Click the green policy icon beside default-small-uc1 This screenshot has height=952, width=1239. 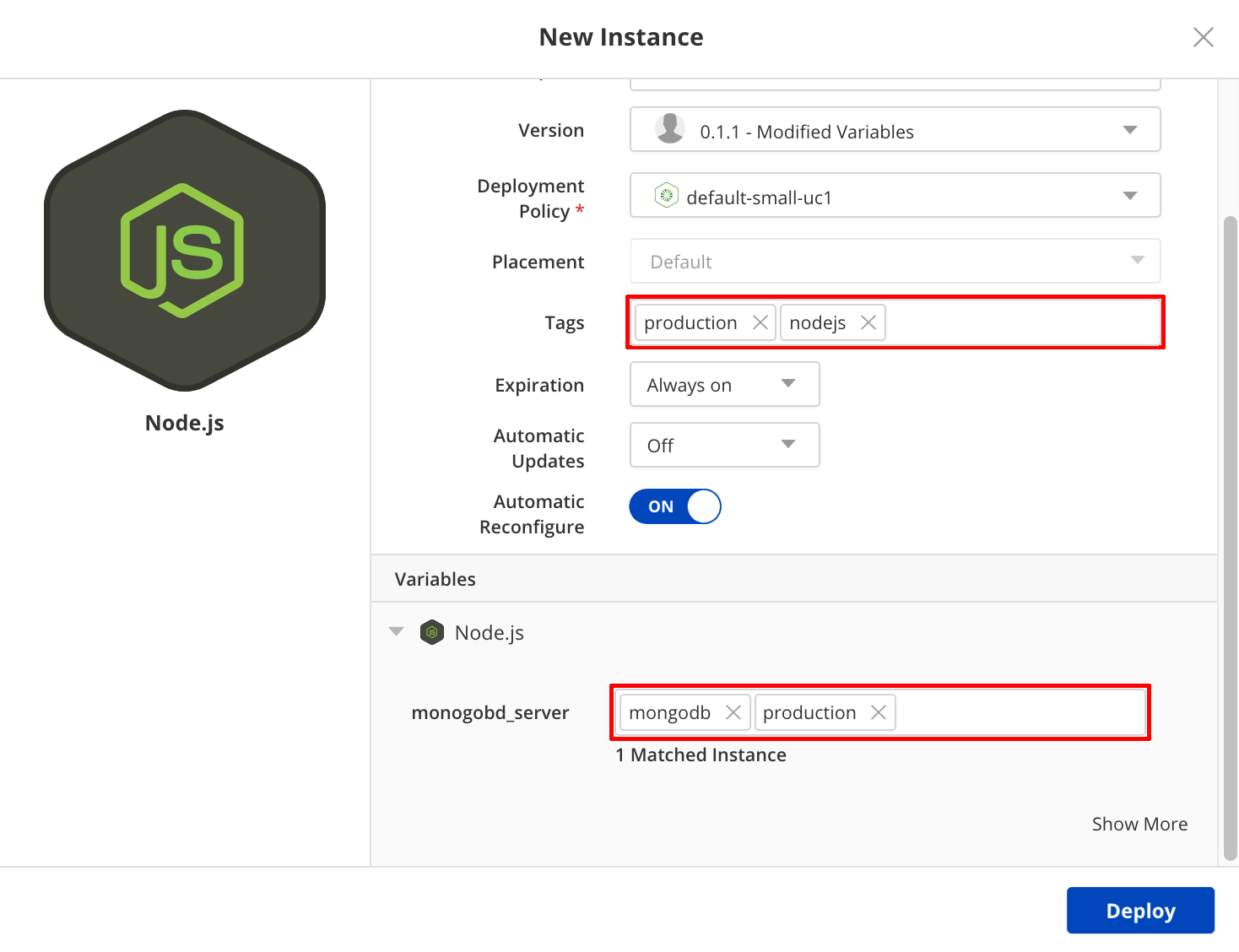point(667,196)
